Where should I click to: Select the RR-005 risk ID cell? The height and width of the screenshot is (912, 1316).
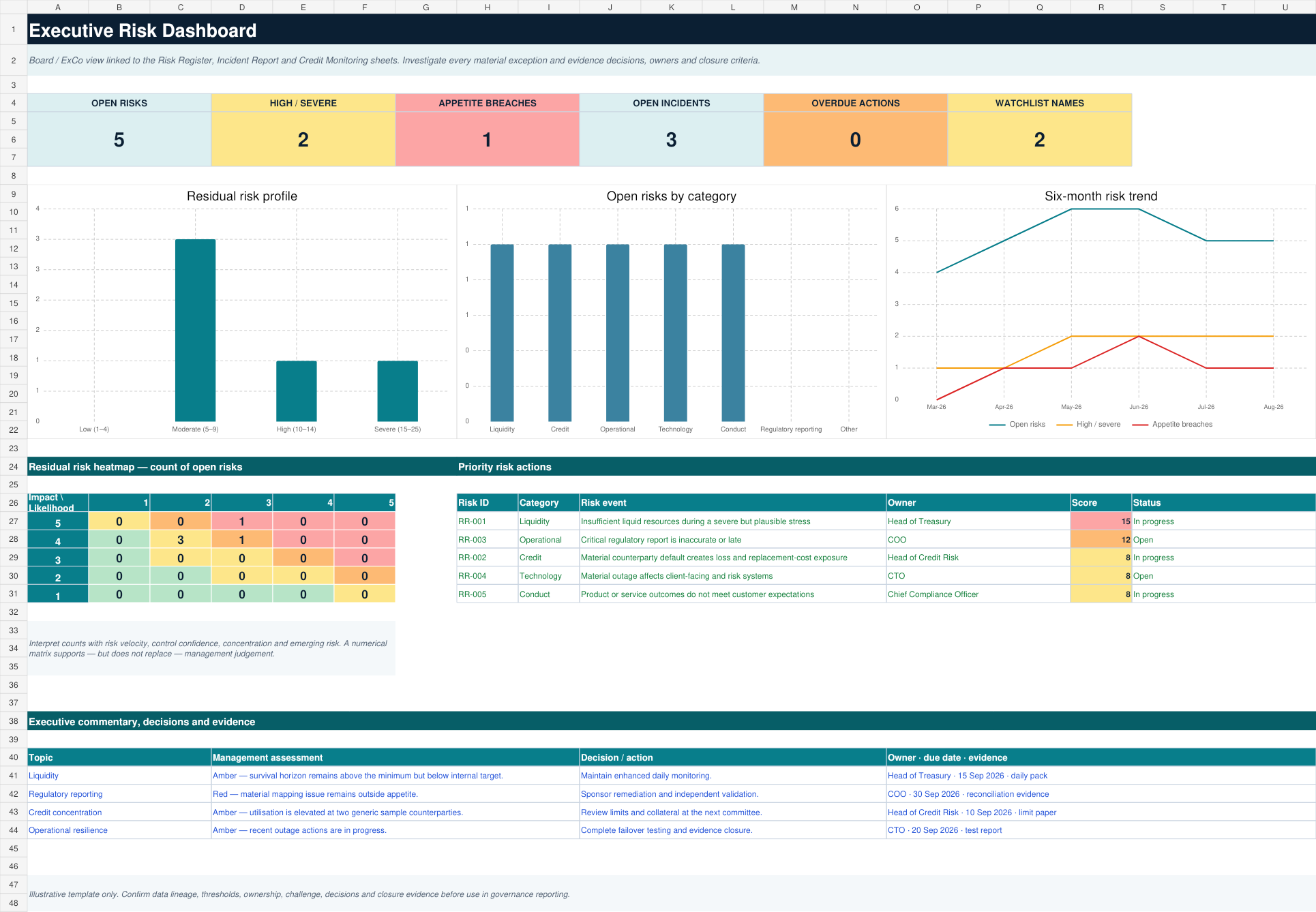488,594
